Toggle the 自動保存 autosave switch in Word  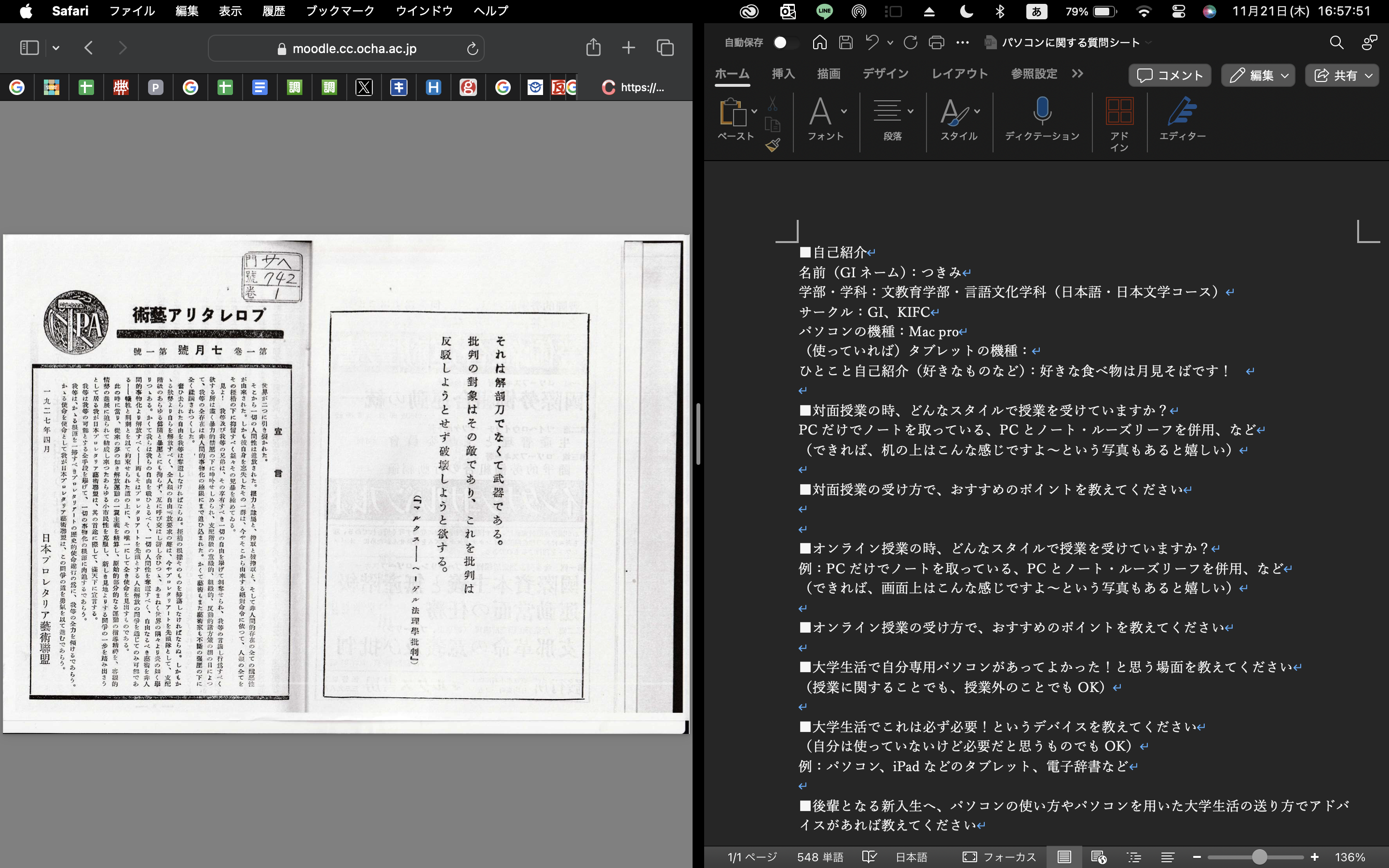[x=784, y=42]
